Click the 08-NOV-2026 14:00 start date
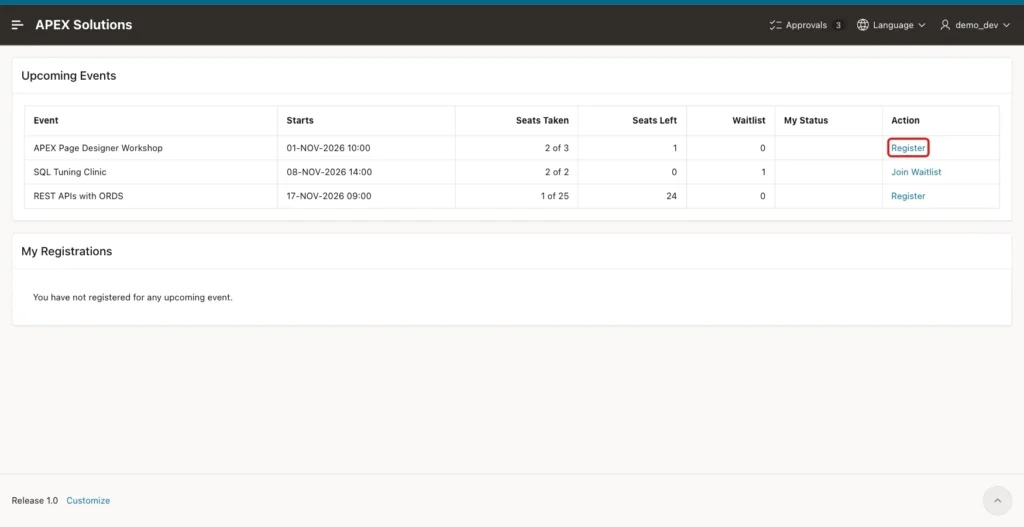 (x=329, y=172)
